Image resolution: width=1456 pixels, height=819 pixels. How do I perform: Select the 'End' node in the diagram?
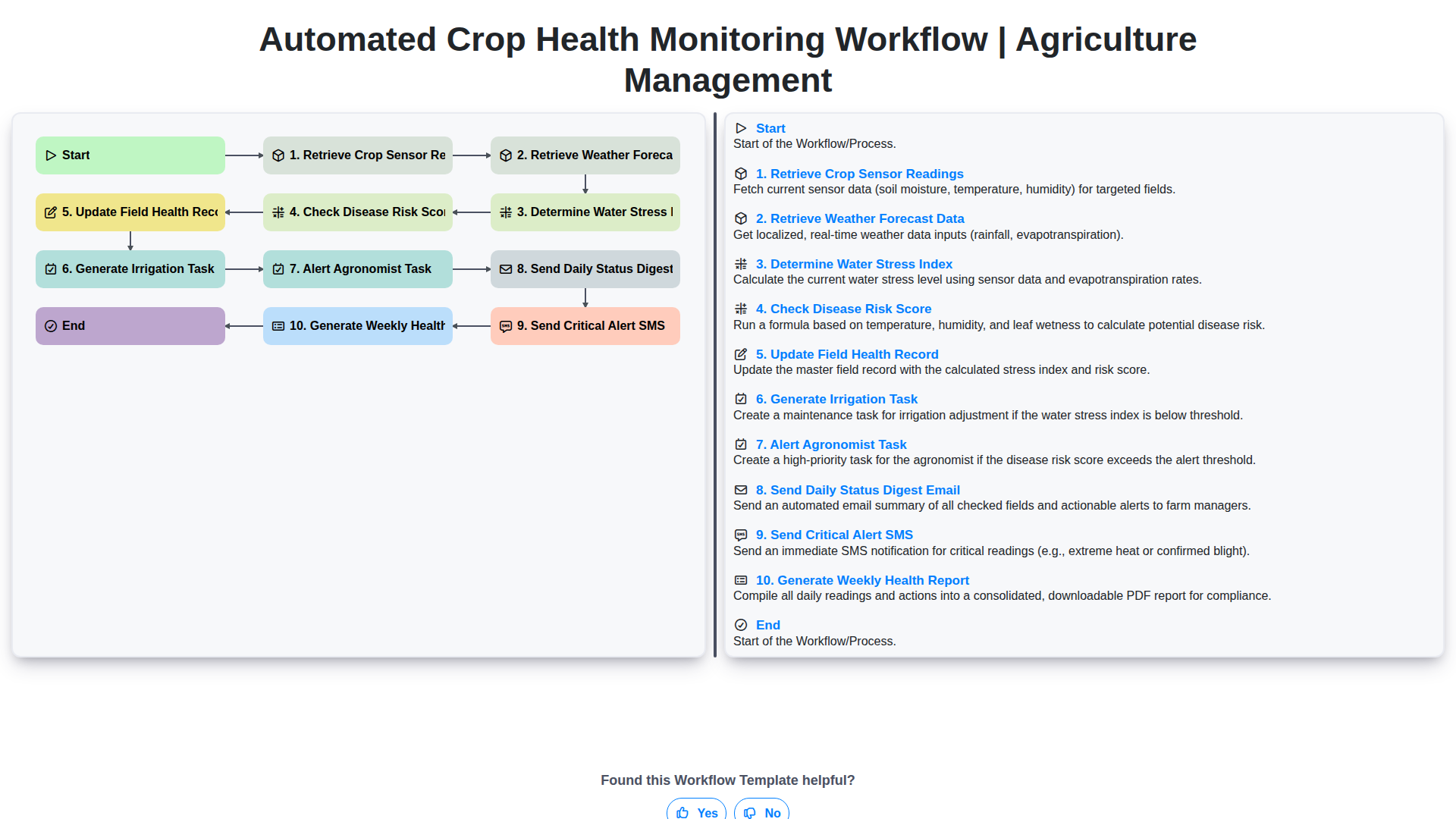130,325
